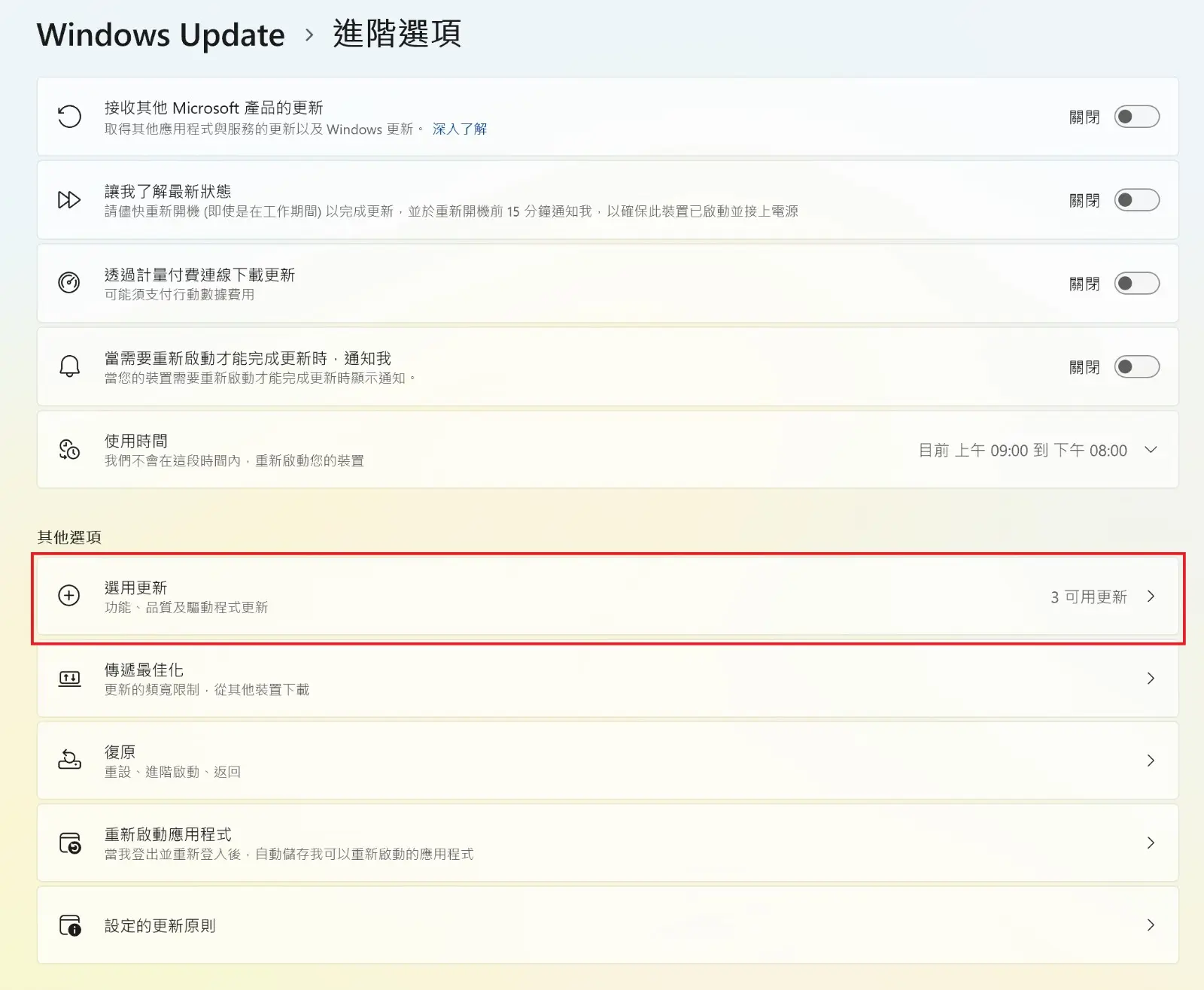The image size is (1204, 990).
Task: Click the 功能、品質及驅動程式更新 description
Action: pos(186,607)
